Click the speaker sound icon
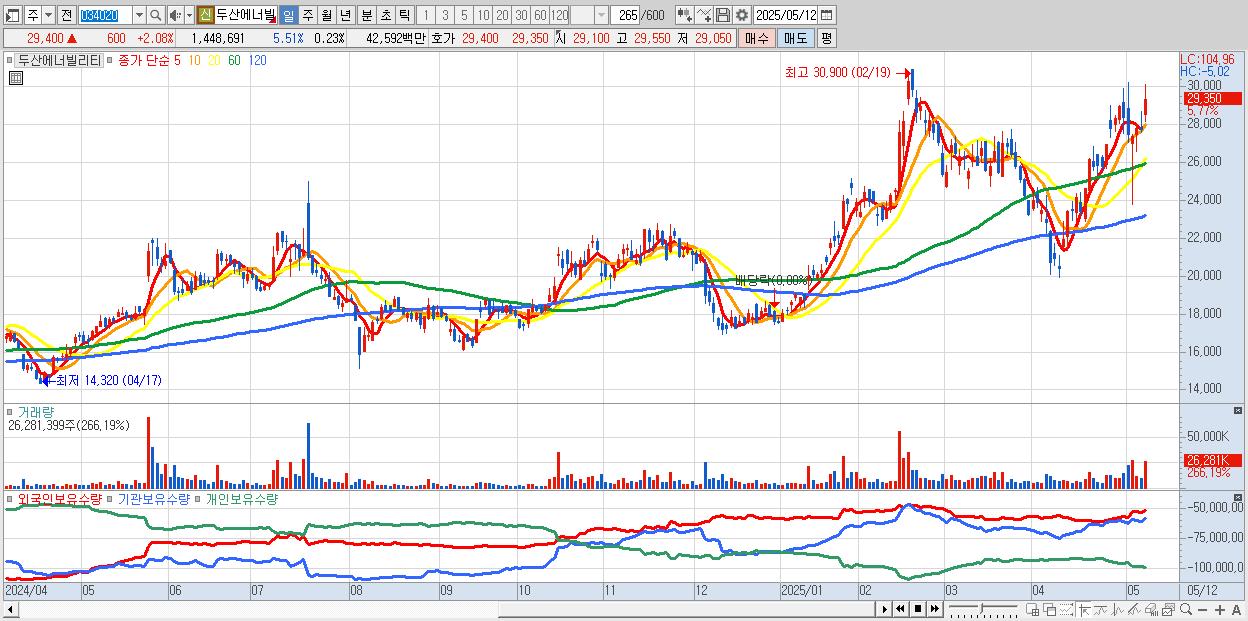Screen dimensions: 1248x621 (174, 16)
